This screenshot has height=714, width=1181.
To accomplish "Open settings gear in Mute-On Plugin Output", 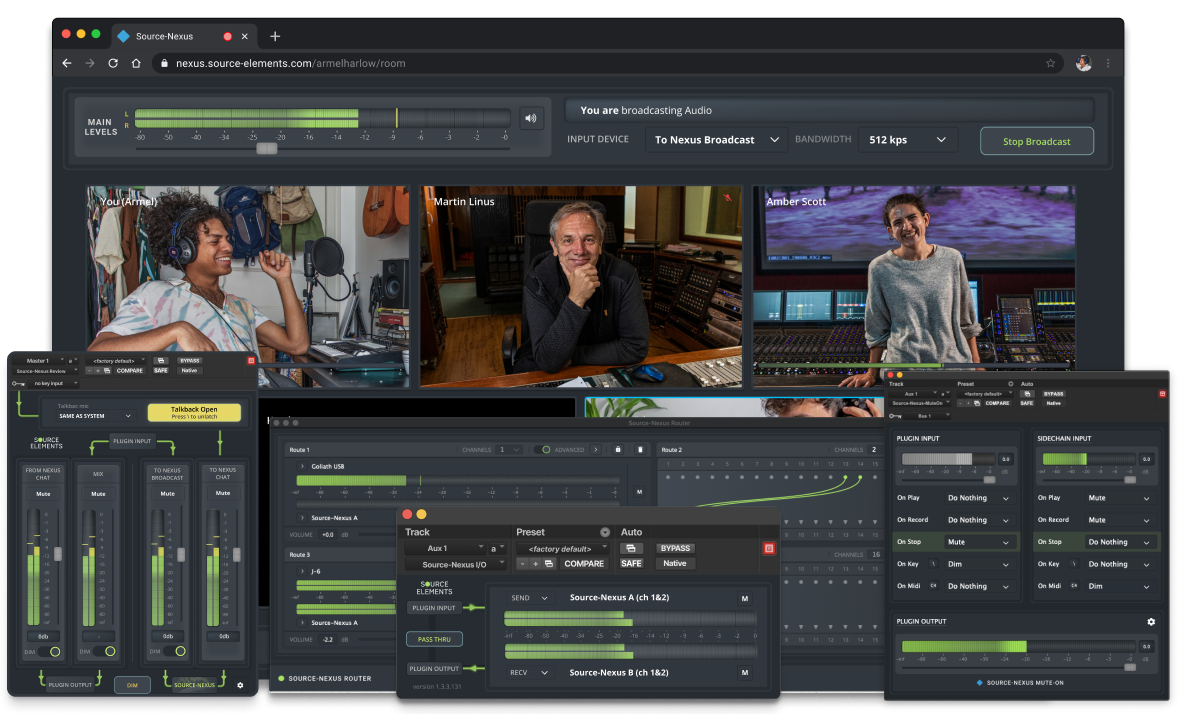I will [1151, 621].
